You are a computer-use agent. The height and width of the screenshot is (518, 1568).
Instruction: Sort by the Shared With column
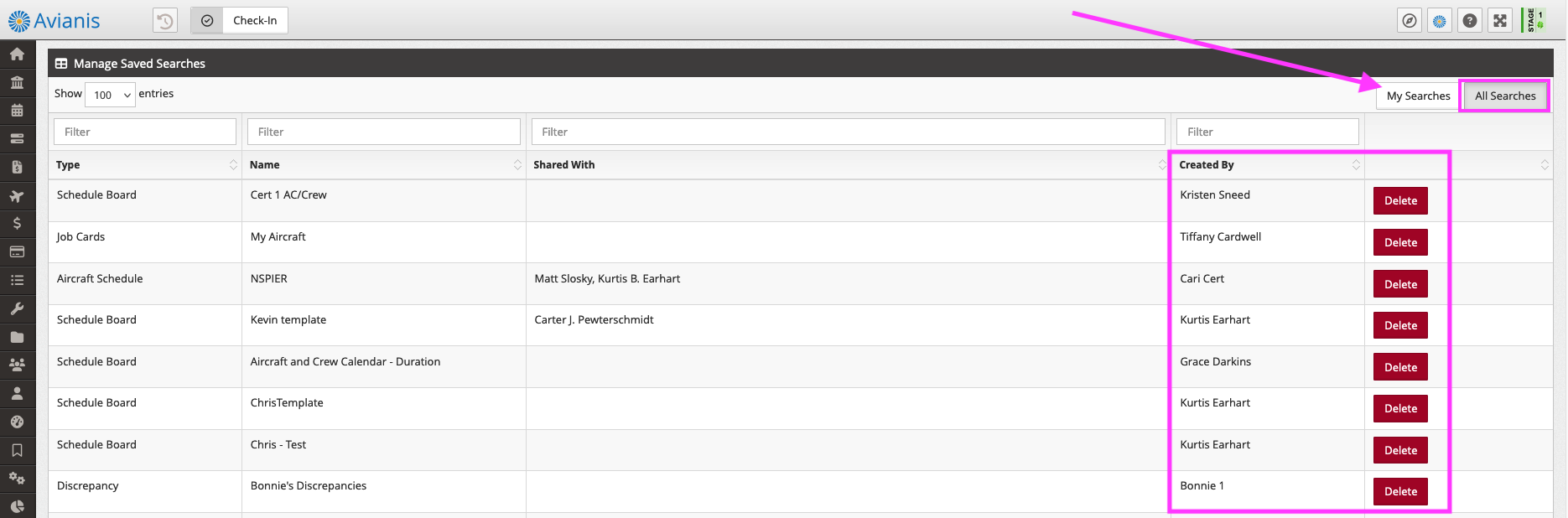pyautogui.click(x=848, y=165)
